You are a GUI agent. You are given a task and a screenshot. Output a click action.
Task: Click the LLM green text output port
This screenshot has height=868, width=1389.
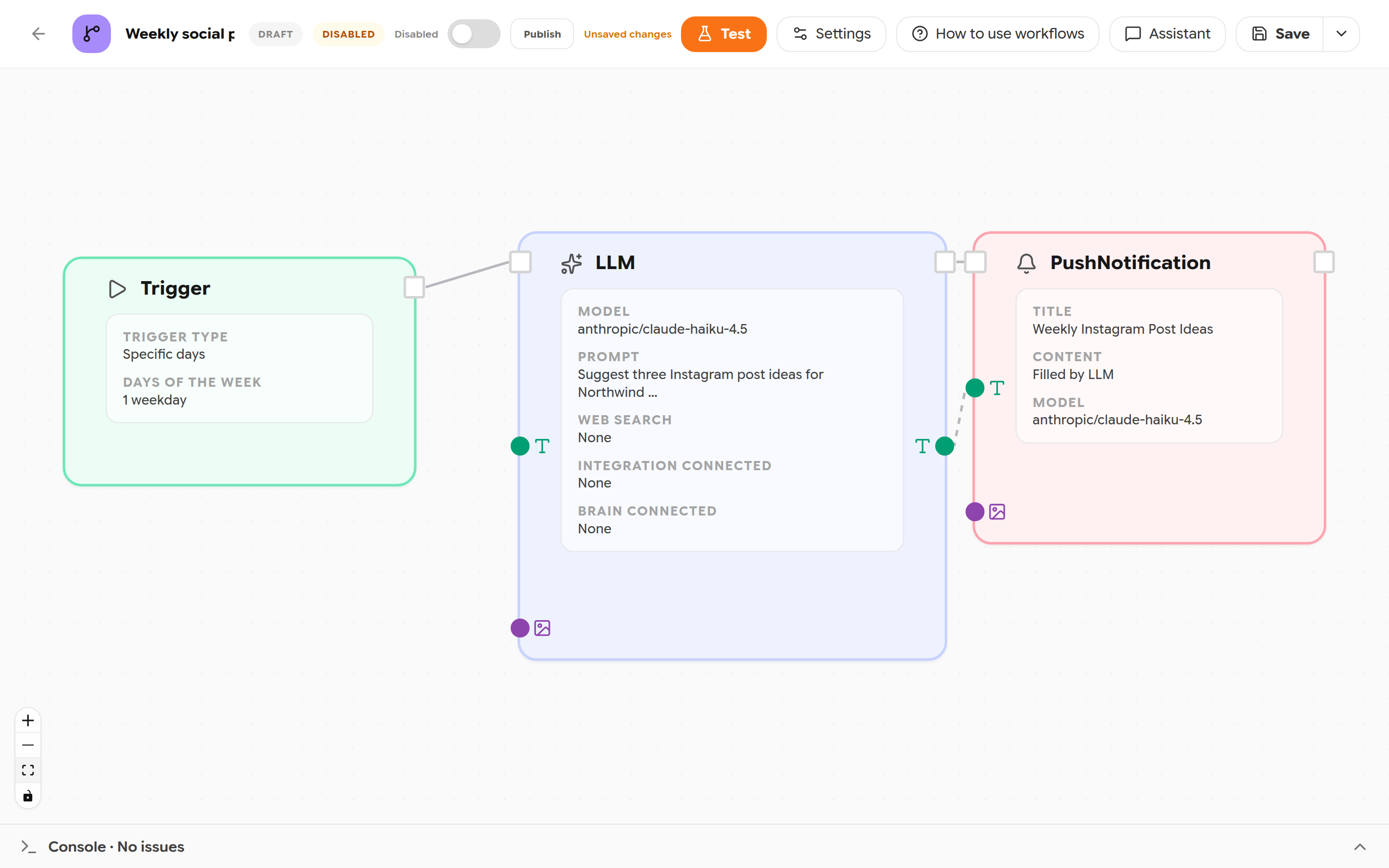coord(945,446)
